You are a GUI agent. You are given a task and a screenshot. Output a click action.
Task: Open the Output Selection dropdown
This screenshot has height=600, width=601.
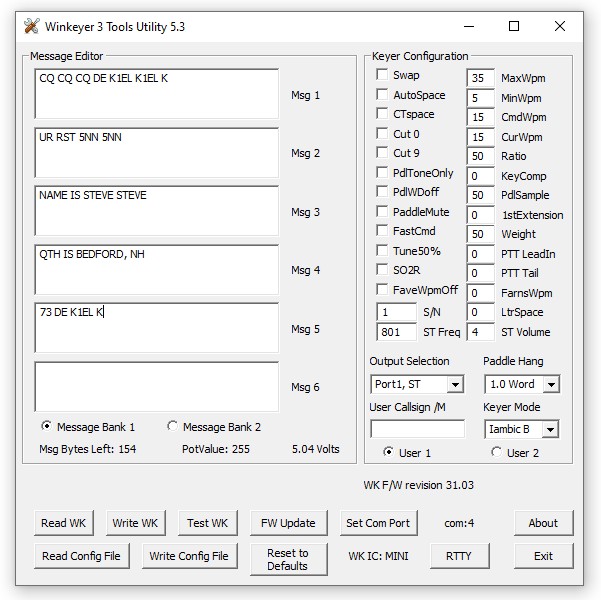click(x=455, y=385)
